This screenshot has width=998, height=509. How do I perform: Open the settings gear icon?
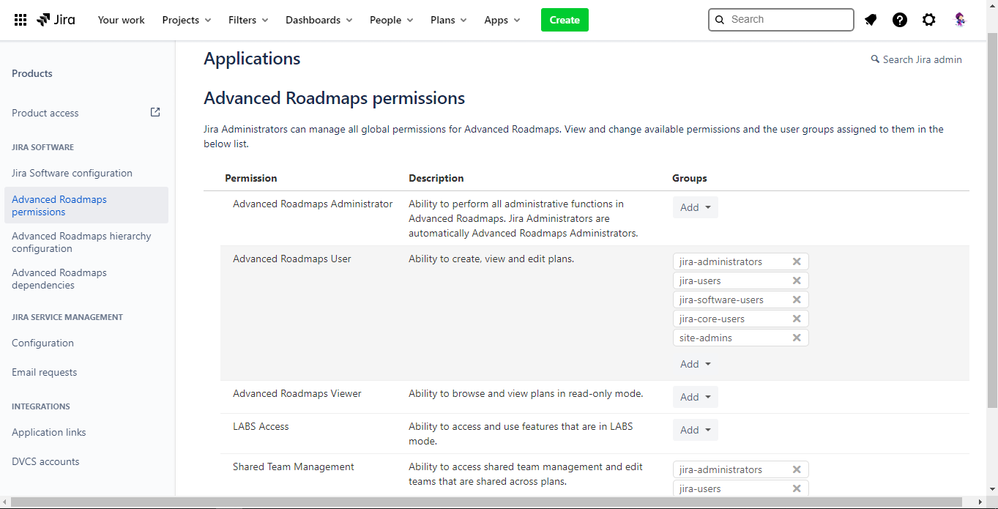[929, 20]
